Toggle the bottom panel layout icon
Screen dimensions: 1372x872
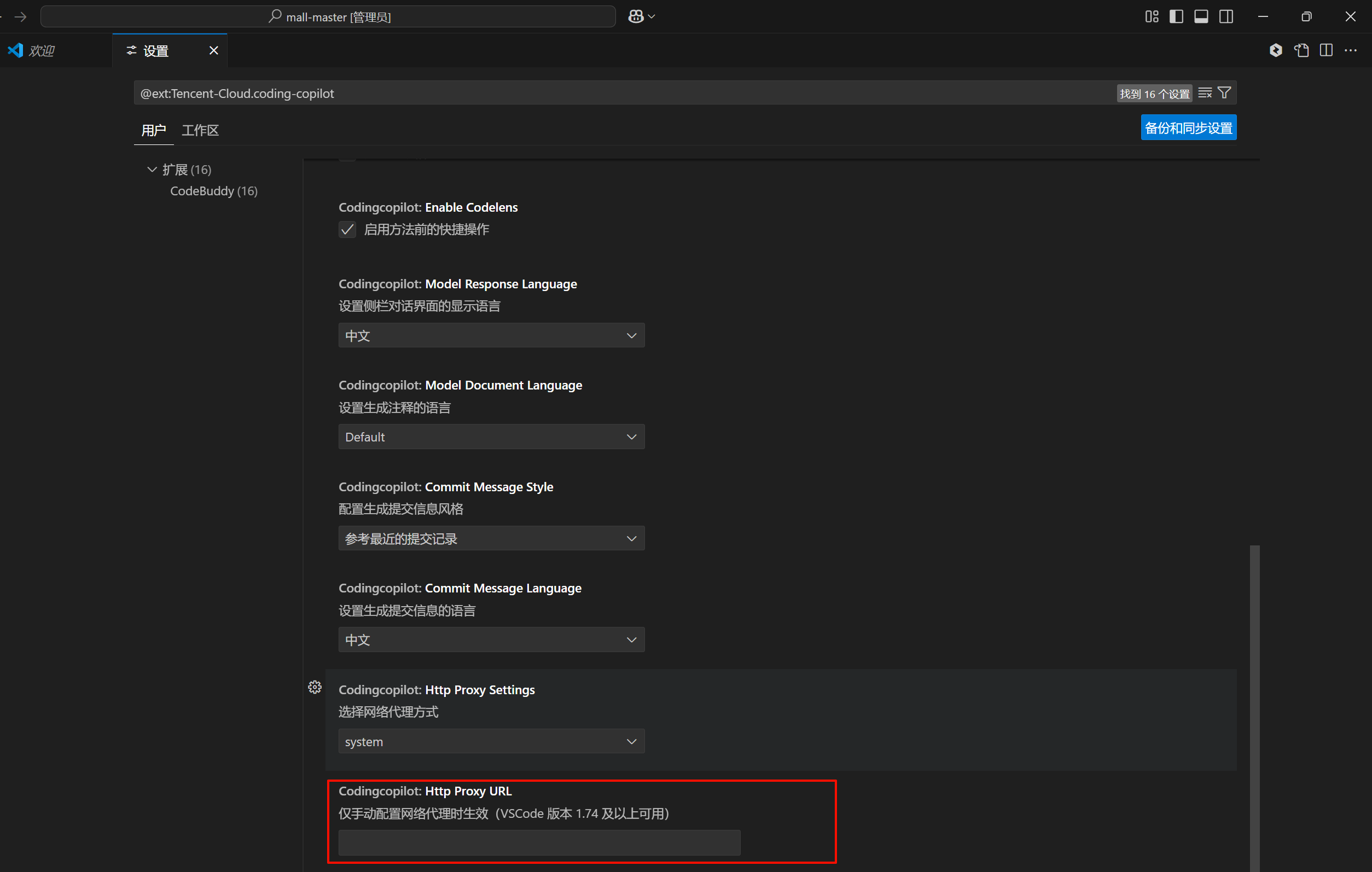(1201, 16)
